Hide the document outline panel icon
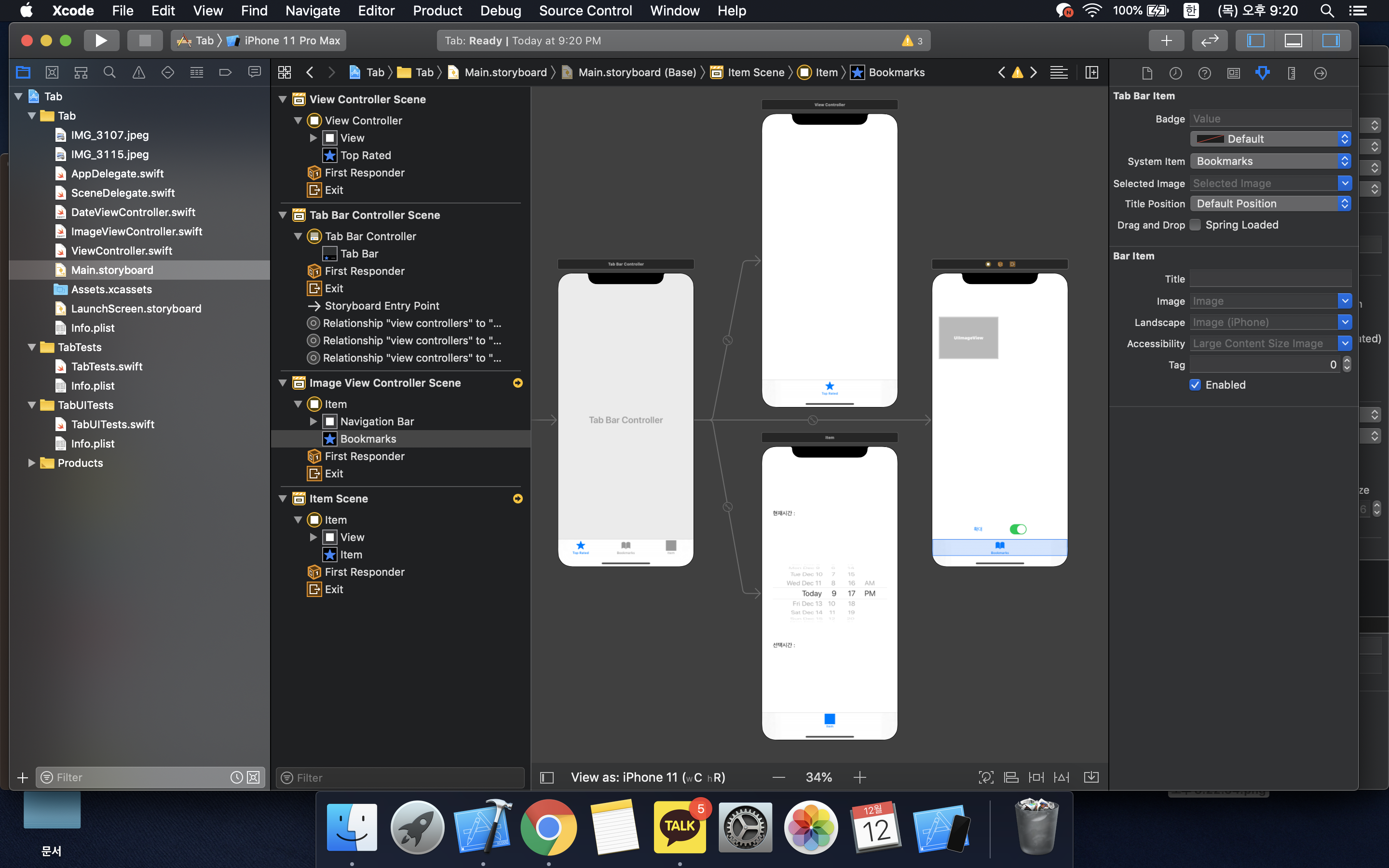The width and height of the screenshot is (1389, 868). pyautogui.click(x=547, y=777)
